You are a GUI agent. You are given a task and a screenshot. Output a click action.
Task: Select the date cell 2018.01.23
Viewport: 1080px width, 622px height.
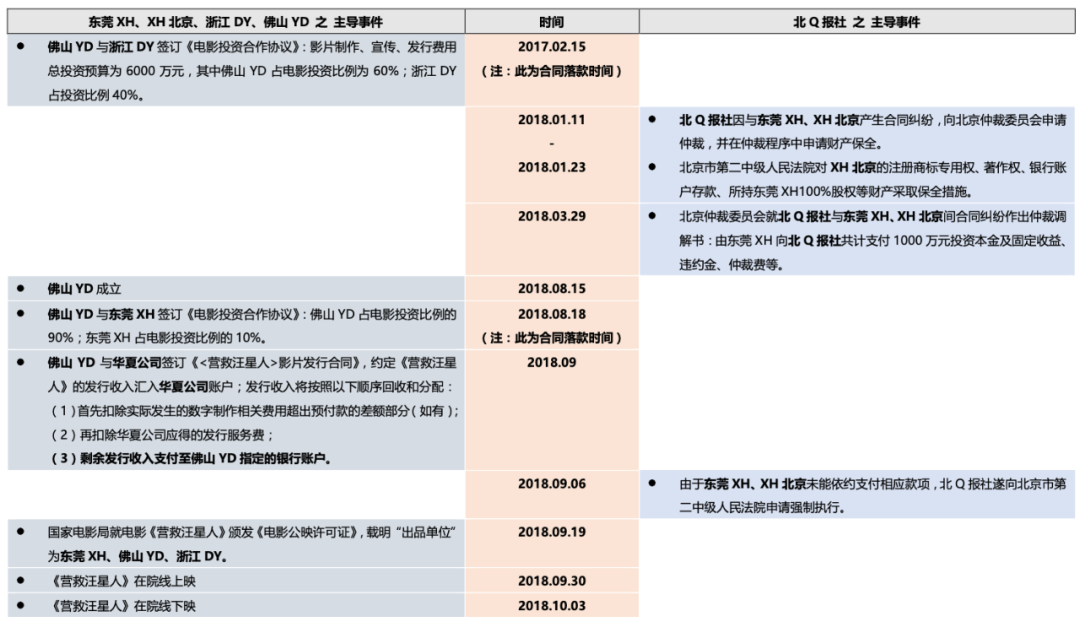click(552, 167)
